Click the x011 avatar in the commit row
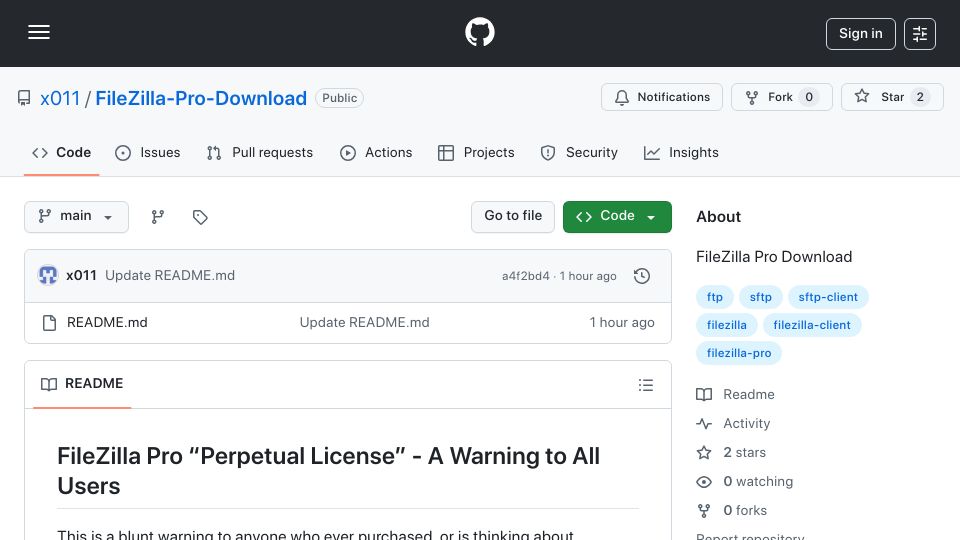960x540 pixels. click(x=48, y=276)
